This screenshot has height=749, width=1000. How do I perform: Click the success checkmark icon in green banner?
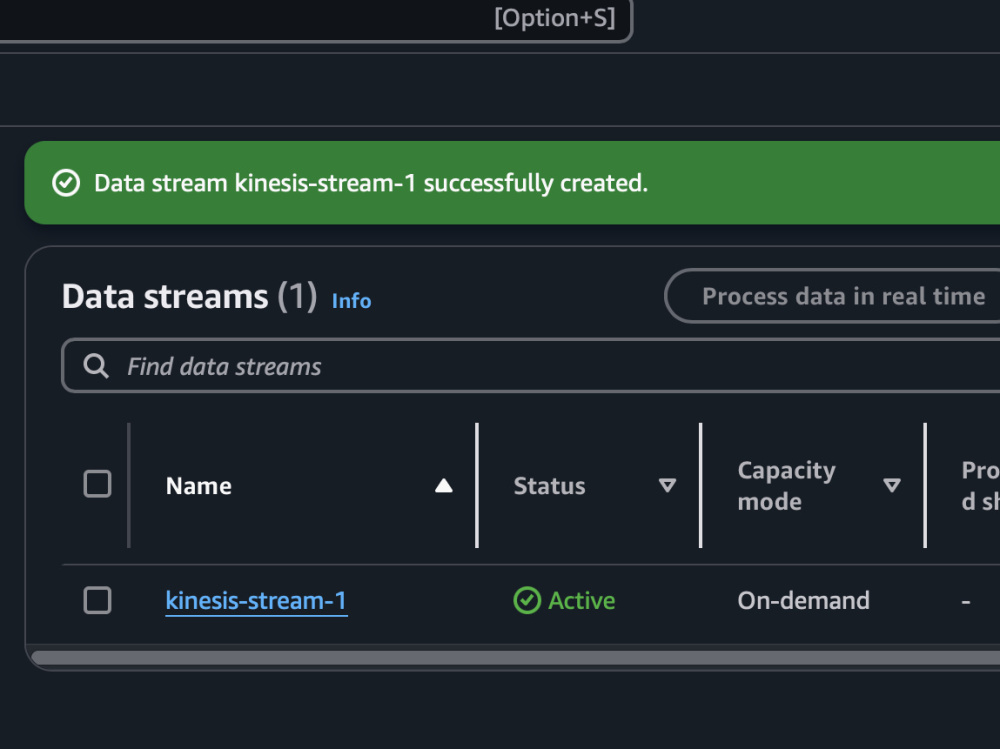click(66, 183)
